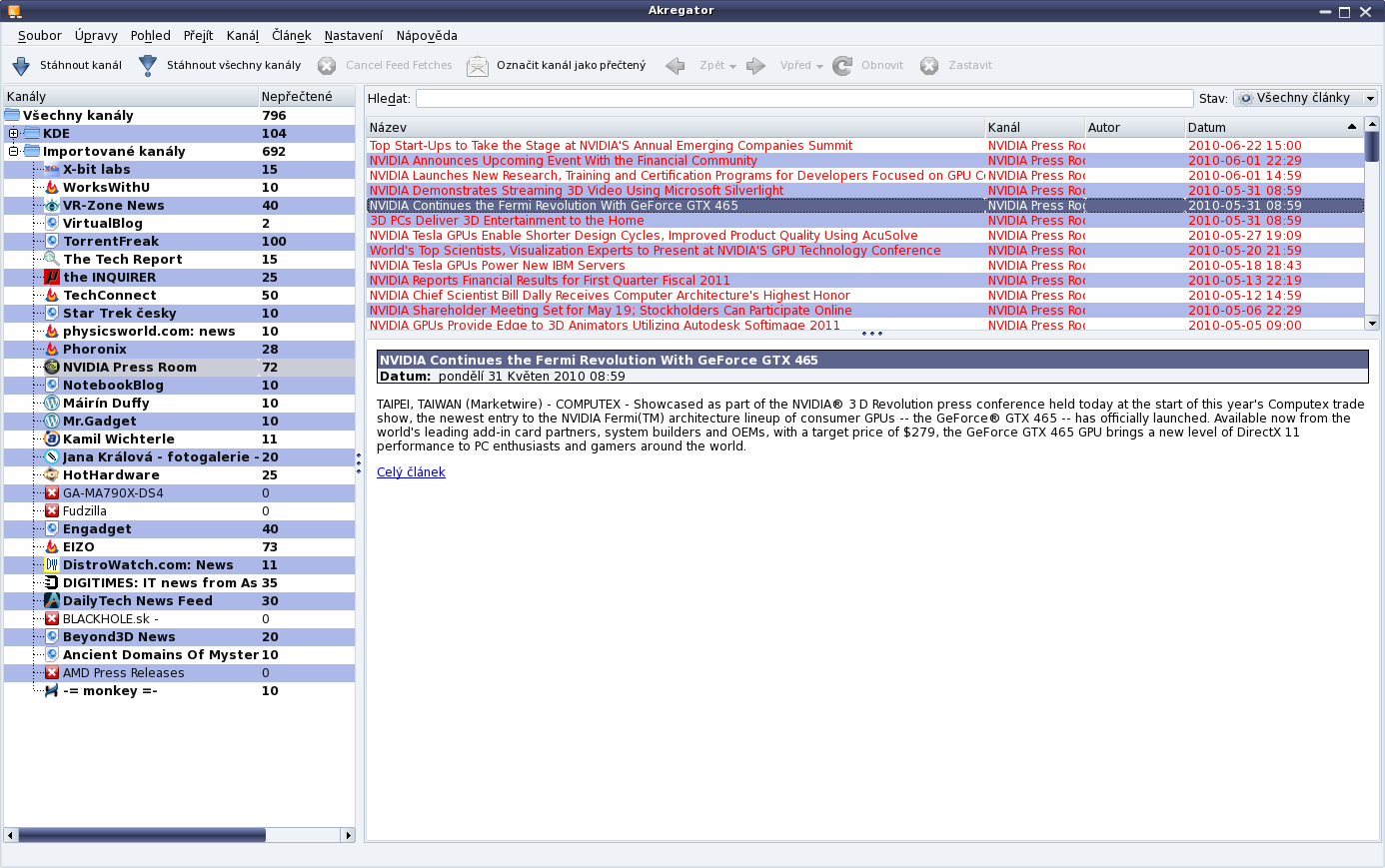Open the Soubor menu
The height and width of the screenshot is (868, 1385).
pos(39,36)
